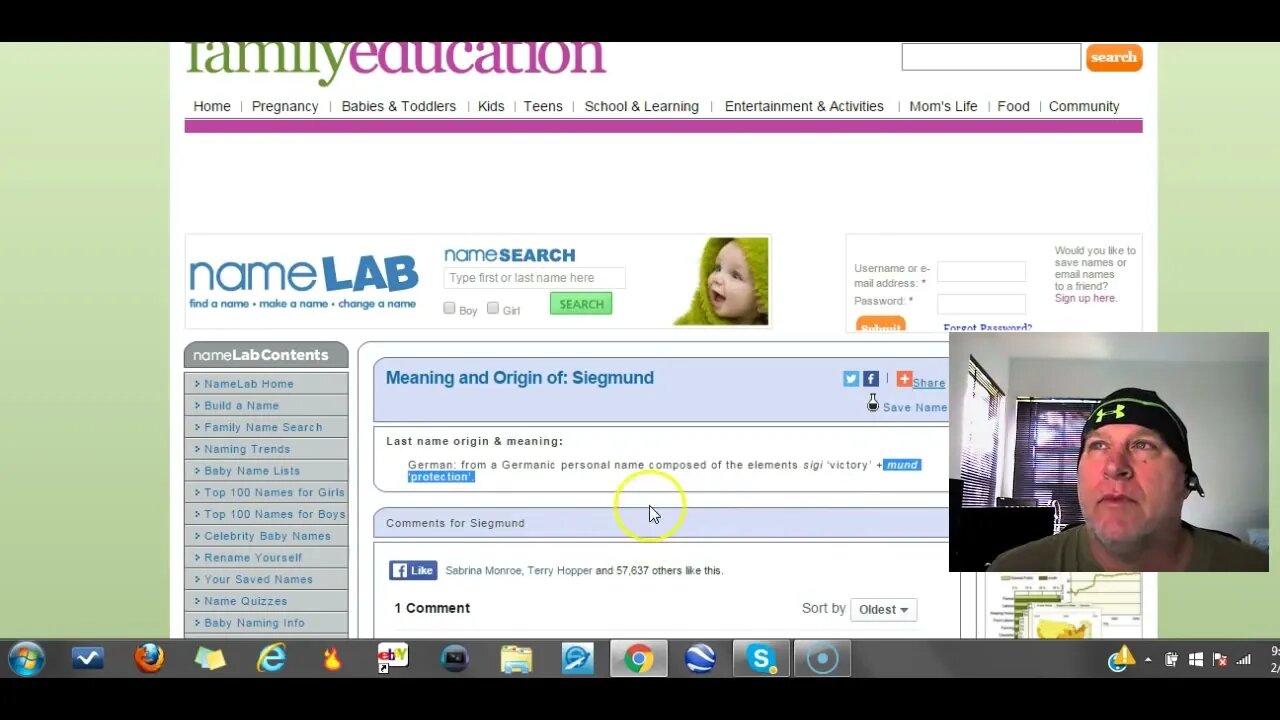This screenshot has height=720, width=1280.
Task: Open the dark monitor taskbar icon
Action: pyautogui.click(x=455, y=658)
